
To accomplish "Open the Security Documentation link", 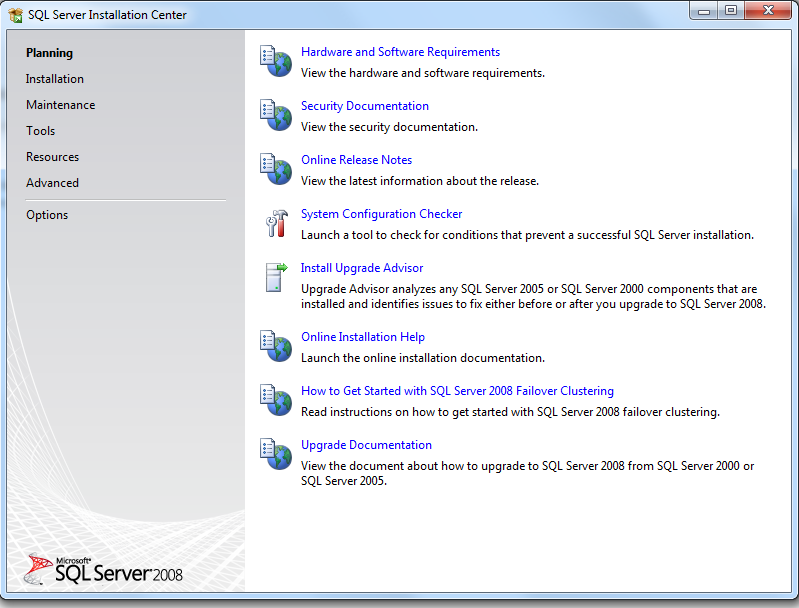I will click(365, 106).
